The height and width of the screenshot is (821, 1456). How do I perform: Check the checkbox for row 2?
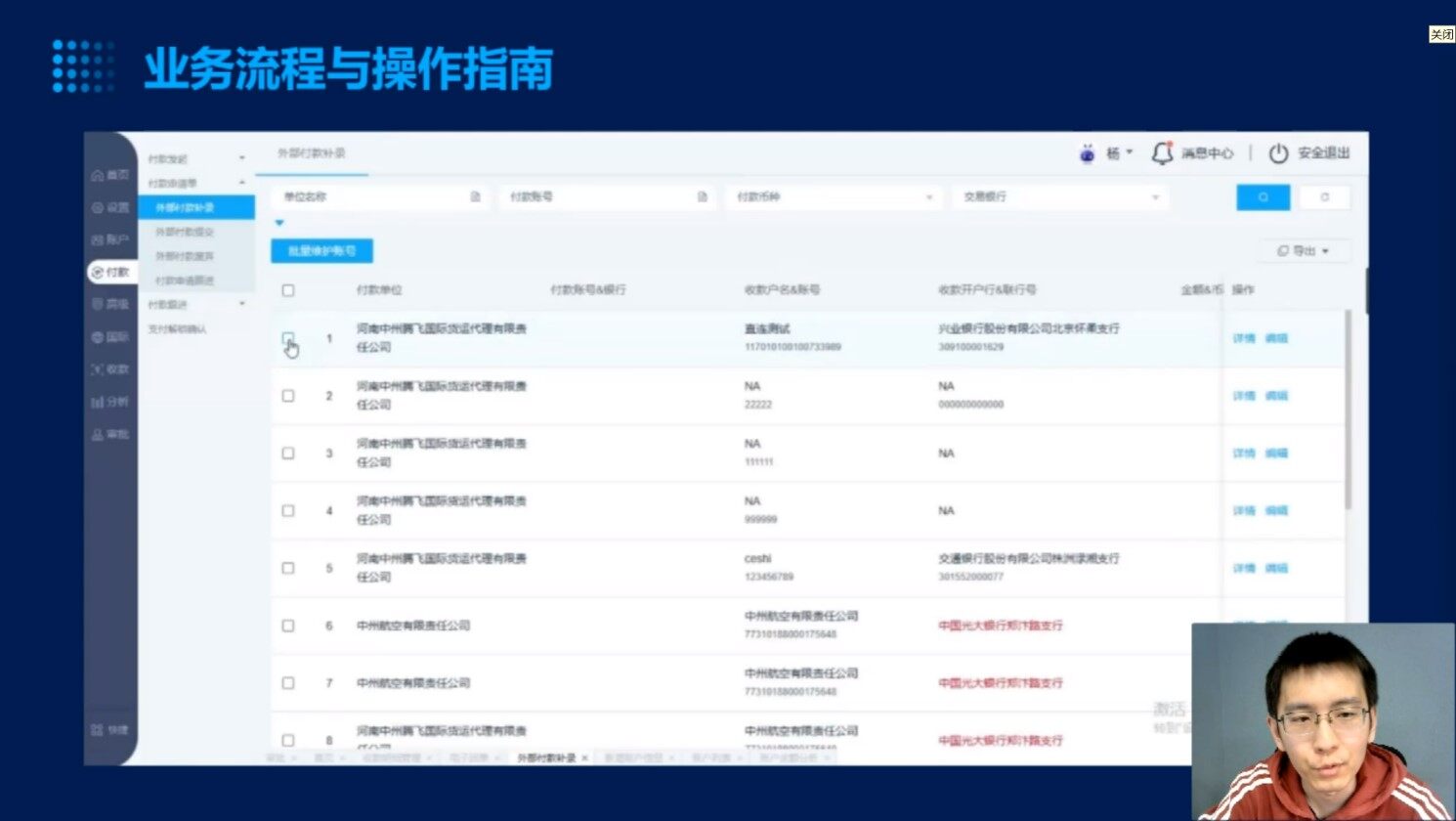(288, 396)
